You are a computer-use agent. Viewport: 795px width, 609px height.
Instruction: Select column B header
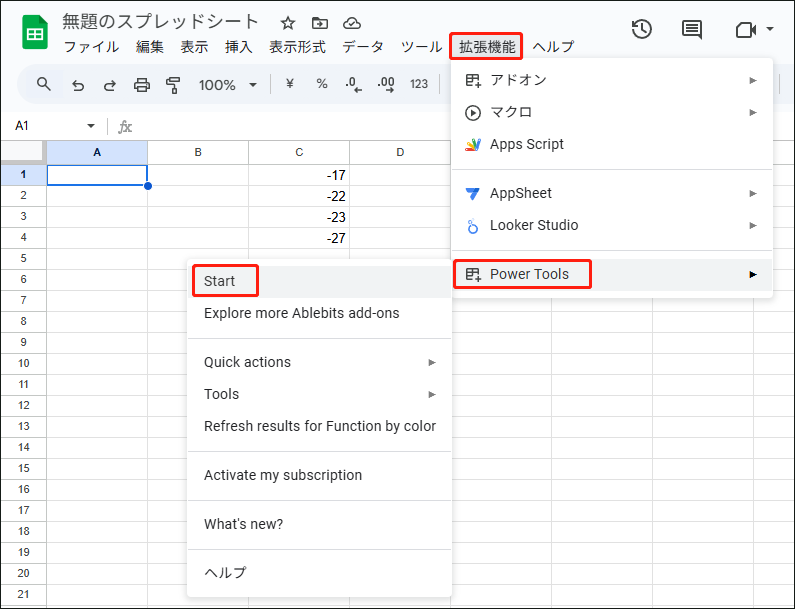coord(198,152)
